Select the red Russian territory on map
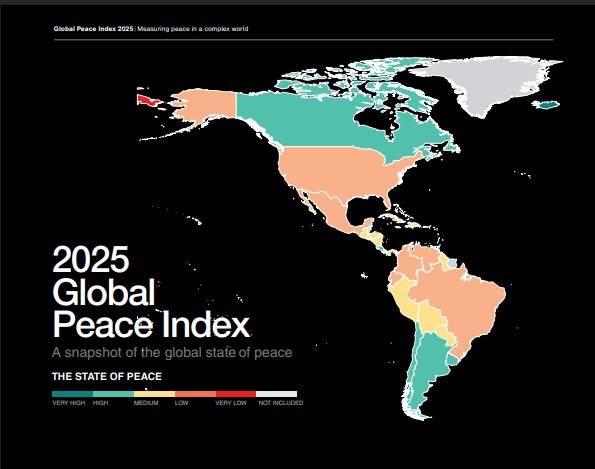 pos(148,100)
